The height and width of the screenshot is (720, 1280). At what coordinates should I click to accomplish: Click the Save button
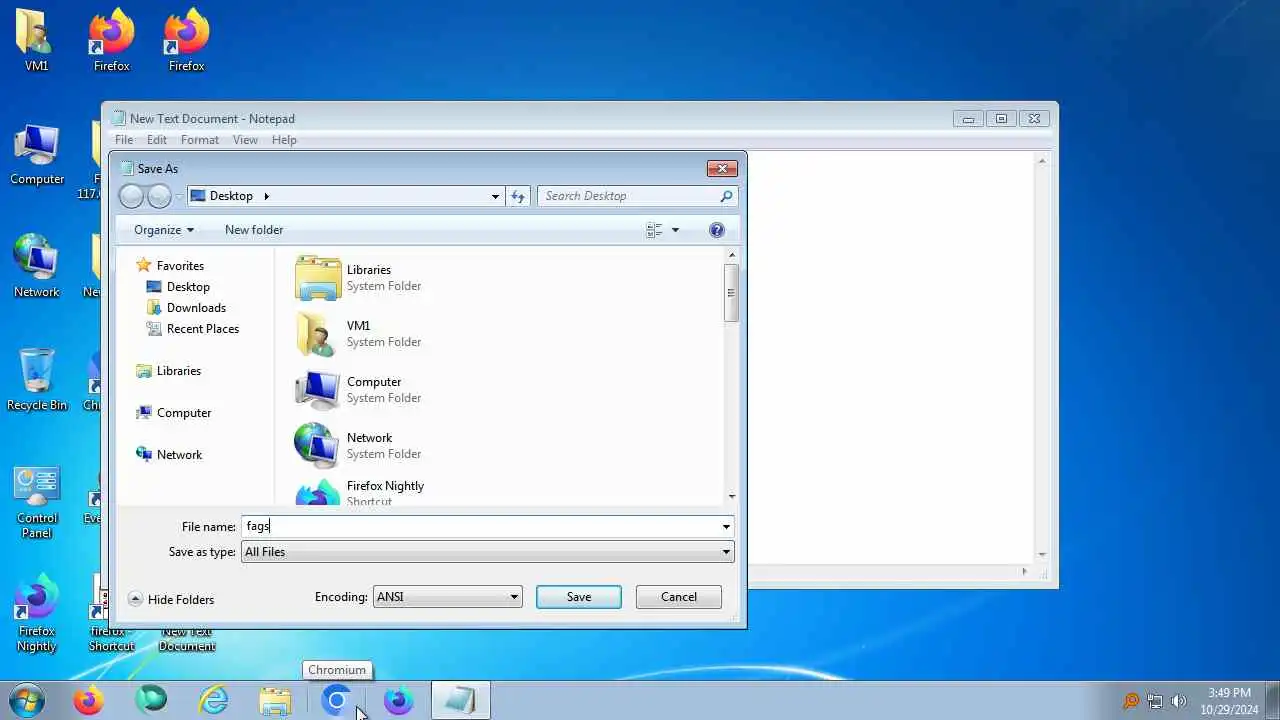click(579, 597)
